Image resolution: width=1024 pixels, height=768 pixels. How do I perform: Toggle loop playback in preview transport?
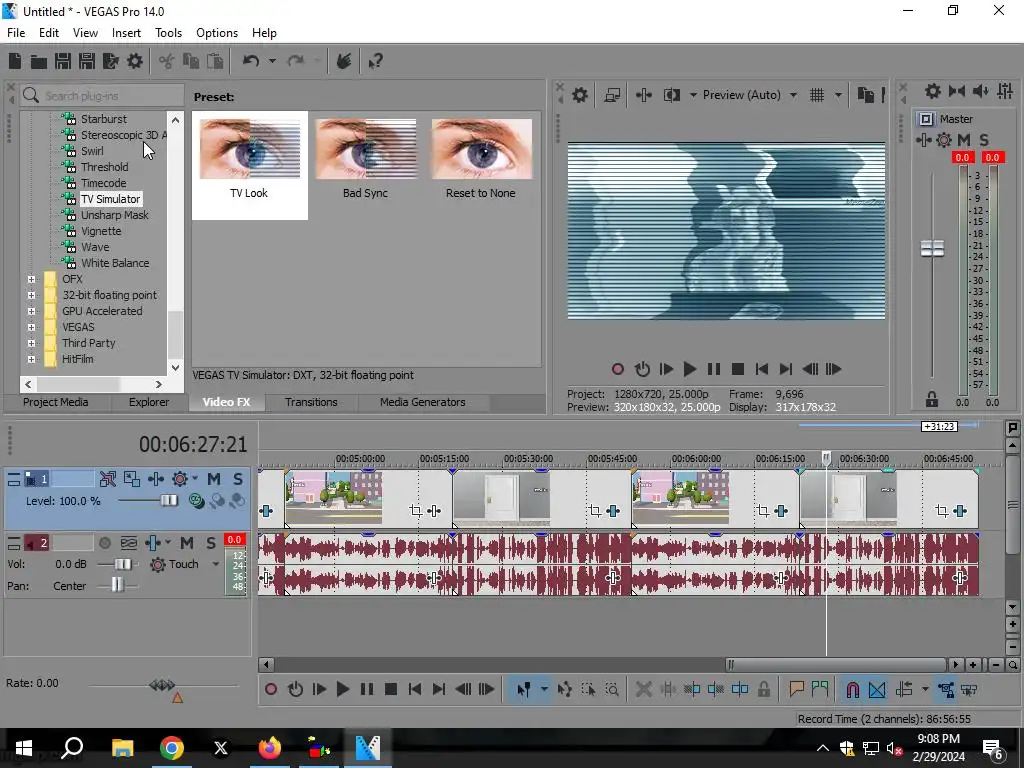(x=643, y=369)
